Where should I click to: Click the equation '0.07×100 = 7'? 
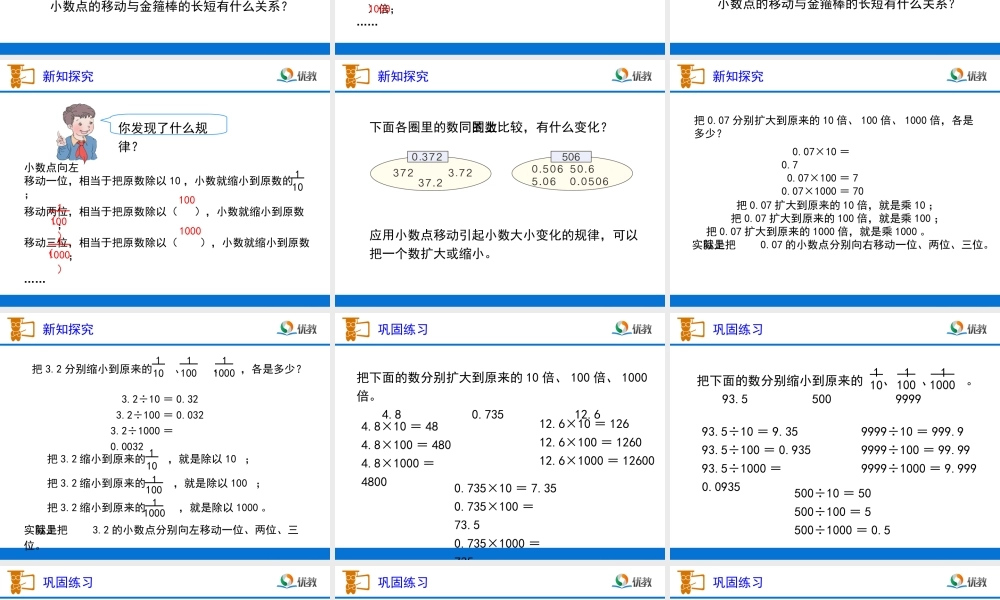tap(822, 178)
